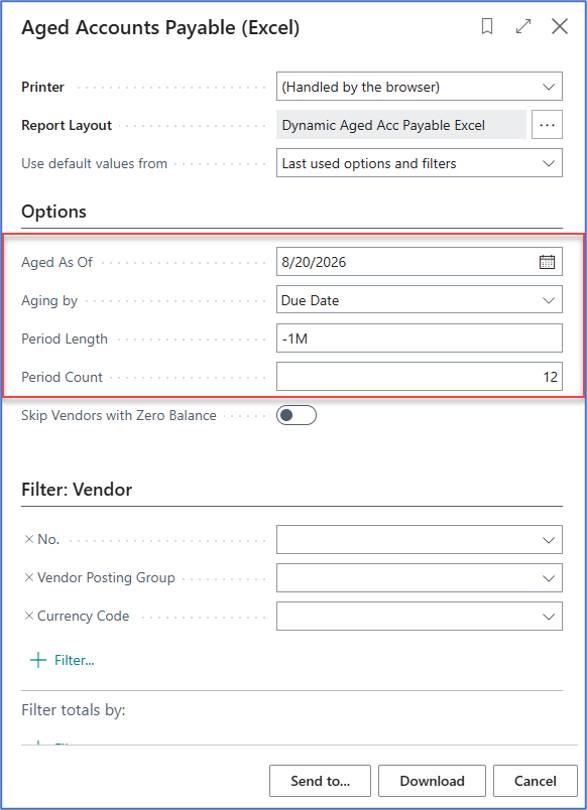This screenshot has width=587, height=810.
Task: Cancel the report request
Action: click(x=535, y=781)
